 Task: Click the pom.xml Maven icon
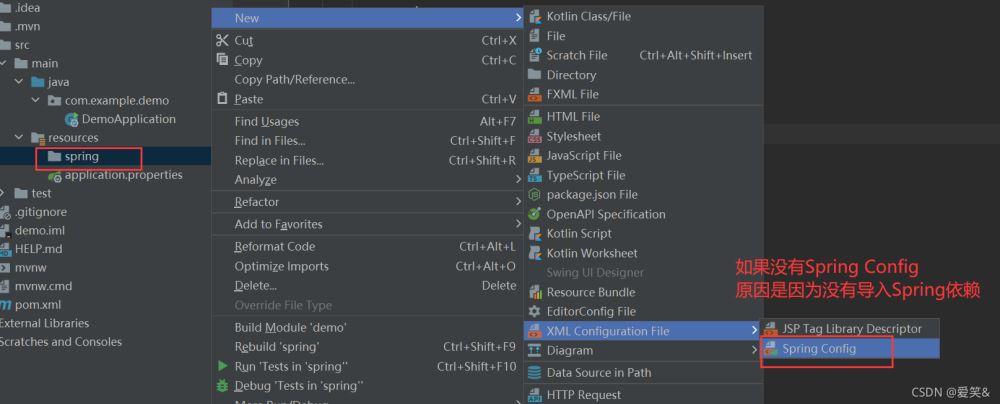click(x=6, y=305)
